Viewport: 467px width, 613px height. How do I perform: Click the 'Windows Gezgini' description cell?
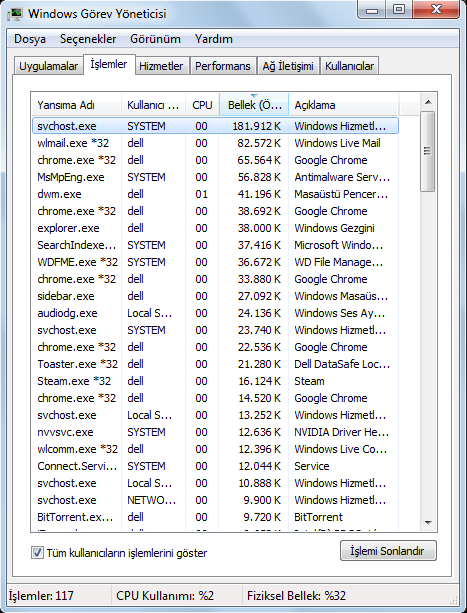tap(335, 228)
